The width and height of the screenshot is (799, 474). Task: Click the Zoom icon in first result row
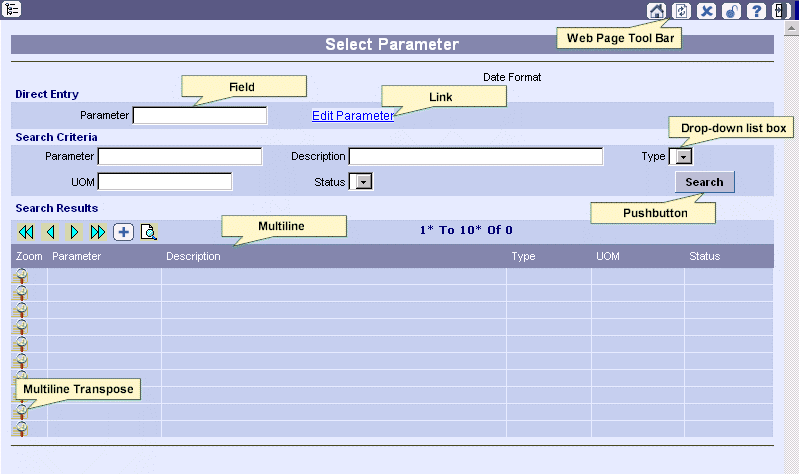click(21, 276)
